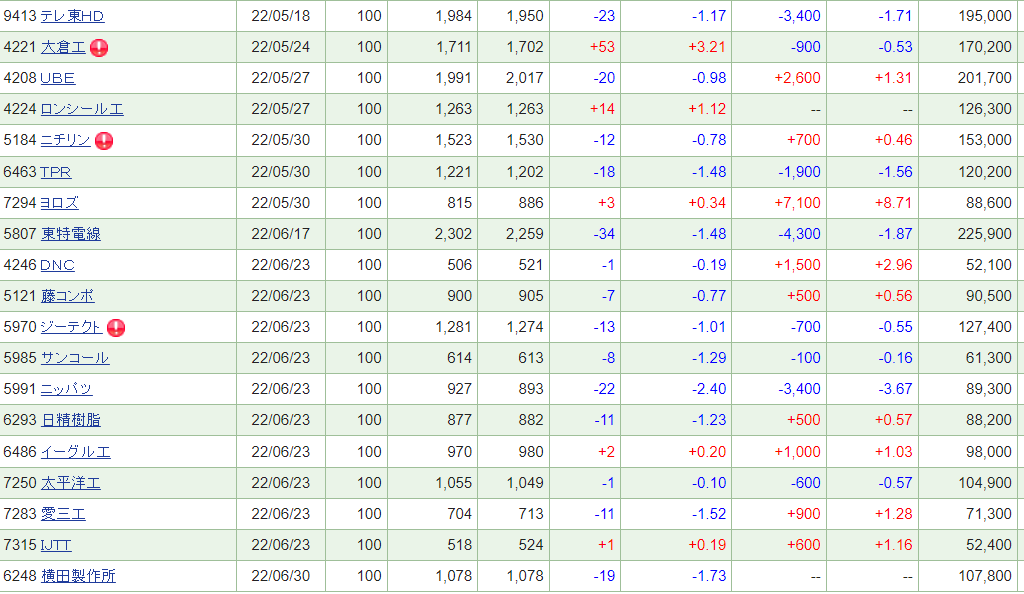Click the 52,400 valuation for IJTT
The width and height of the screenshot is (1024, 594).
989,545
